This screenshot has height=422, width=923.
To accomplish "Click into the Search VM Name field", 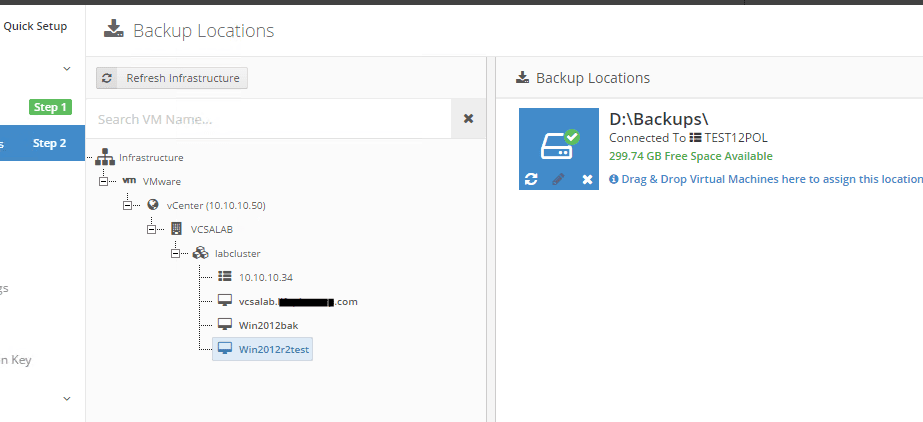I will 268,119.
